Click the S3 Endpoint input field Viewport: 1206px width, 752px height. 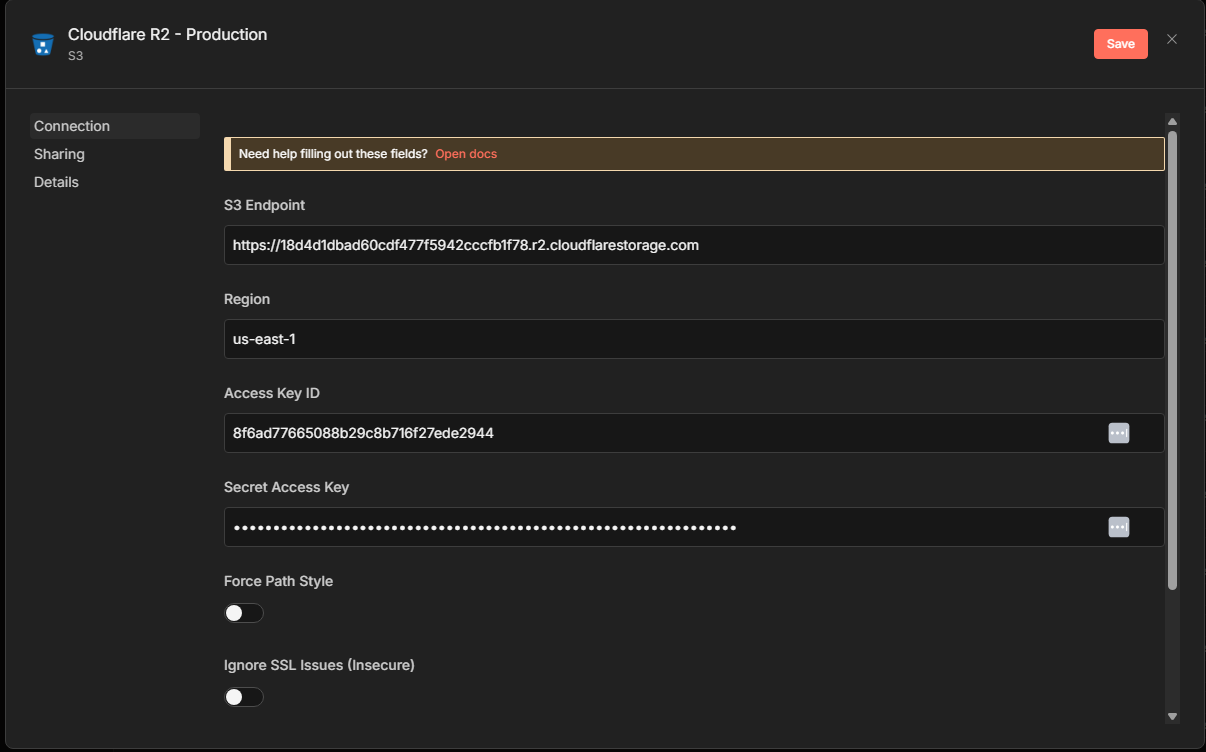tap(694, 245)
